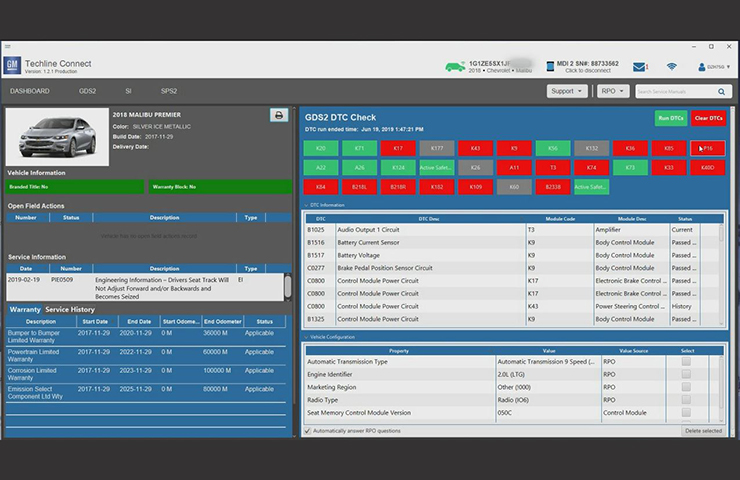Screen dimensions: 740x480
Task: Click the Delete selected button
Action: pyautogui.click(x=703, y=431)
